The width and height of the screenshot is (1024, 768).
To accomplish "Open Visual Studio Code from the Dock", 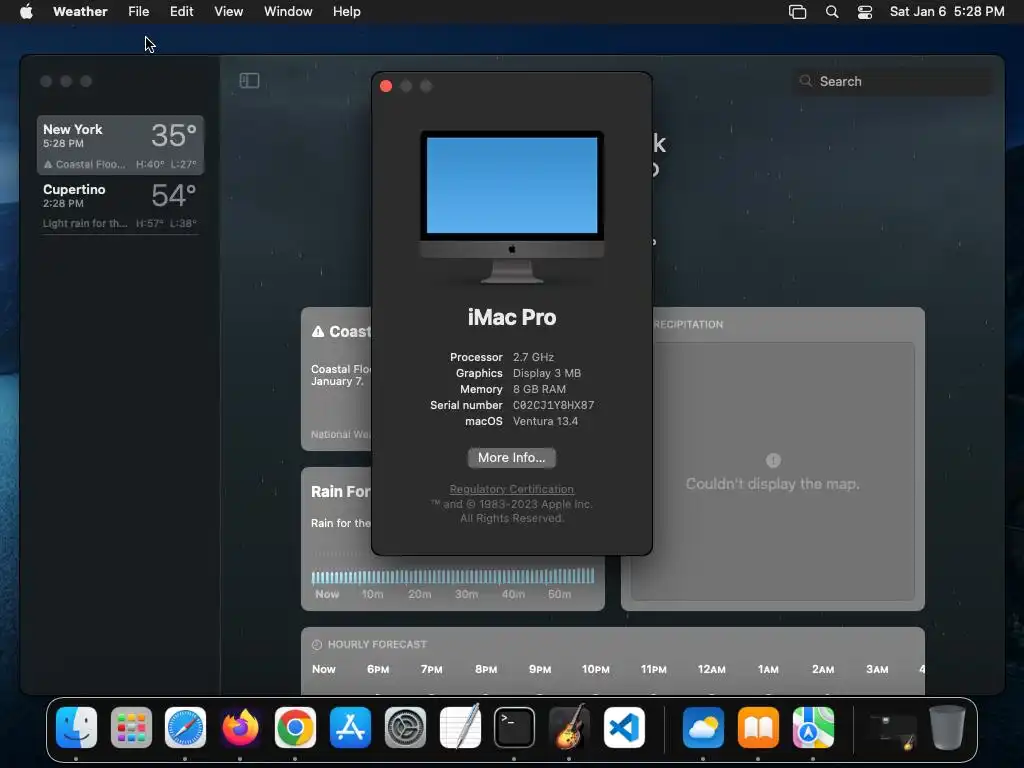I will pos(624,728).
